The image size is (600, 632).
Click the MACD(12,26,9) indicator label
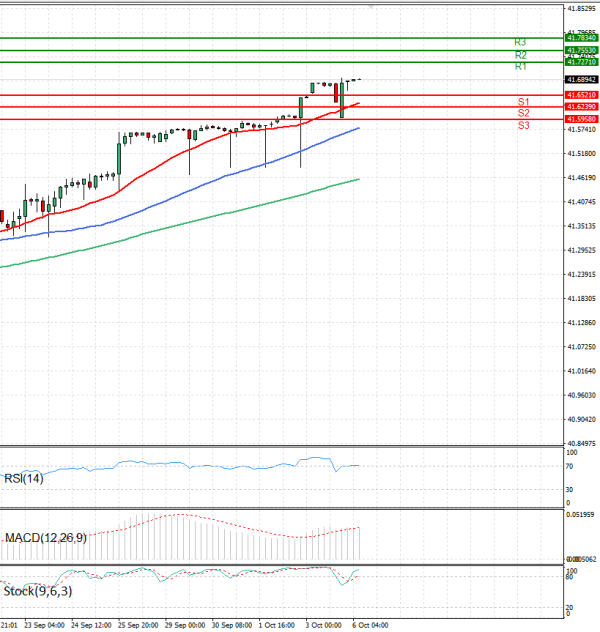46,538
